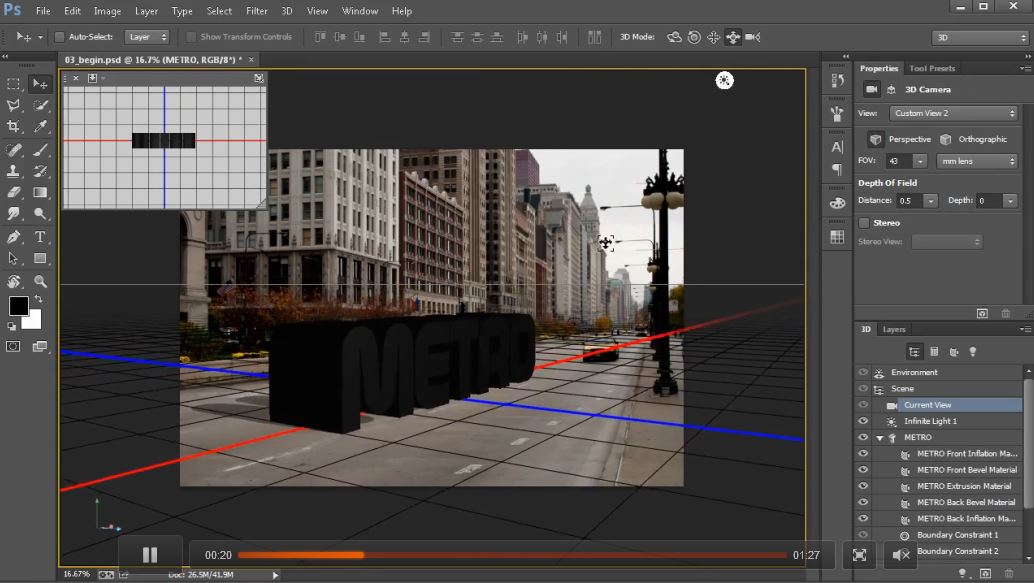This screenshot has width=1034, height=583.
Task: Close the 03_begin.psd document tab
Action: [251, 59]
